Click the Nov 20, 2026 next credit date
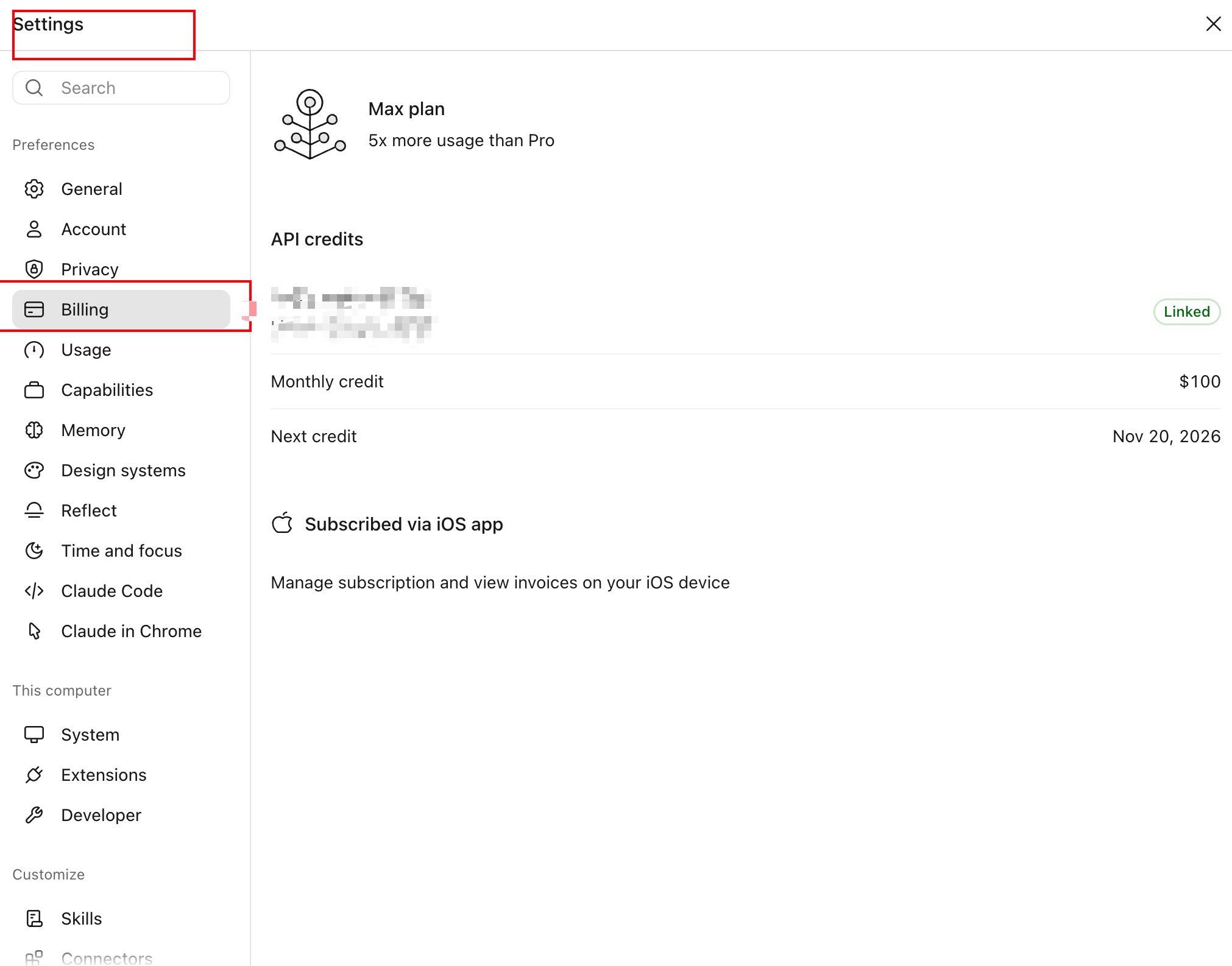The image size is (1232, 966). click(x=1166, y=436)
